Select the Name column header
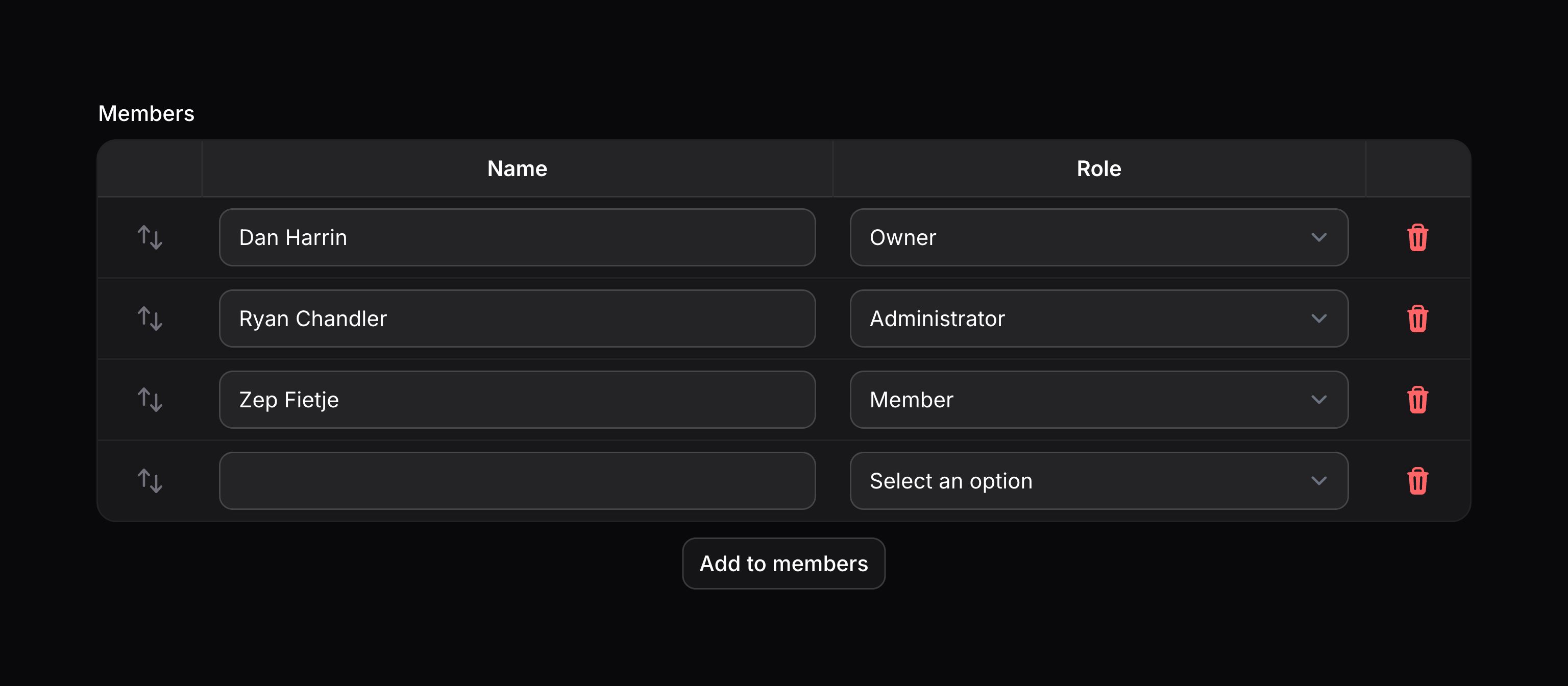This screenshot has width=1568, height=686. (x=516, y=168)
